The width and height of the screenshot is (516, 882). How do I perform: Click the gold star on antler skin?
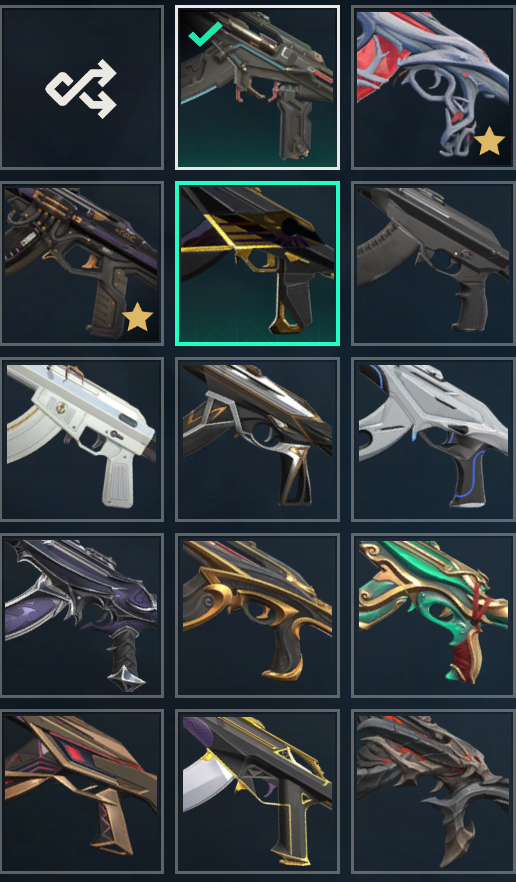click(489, 141)
